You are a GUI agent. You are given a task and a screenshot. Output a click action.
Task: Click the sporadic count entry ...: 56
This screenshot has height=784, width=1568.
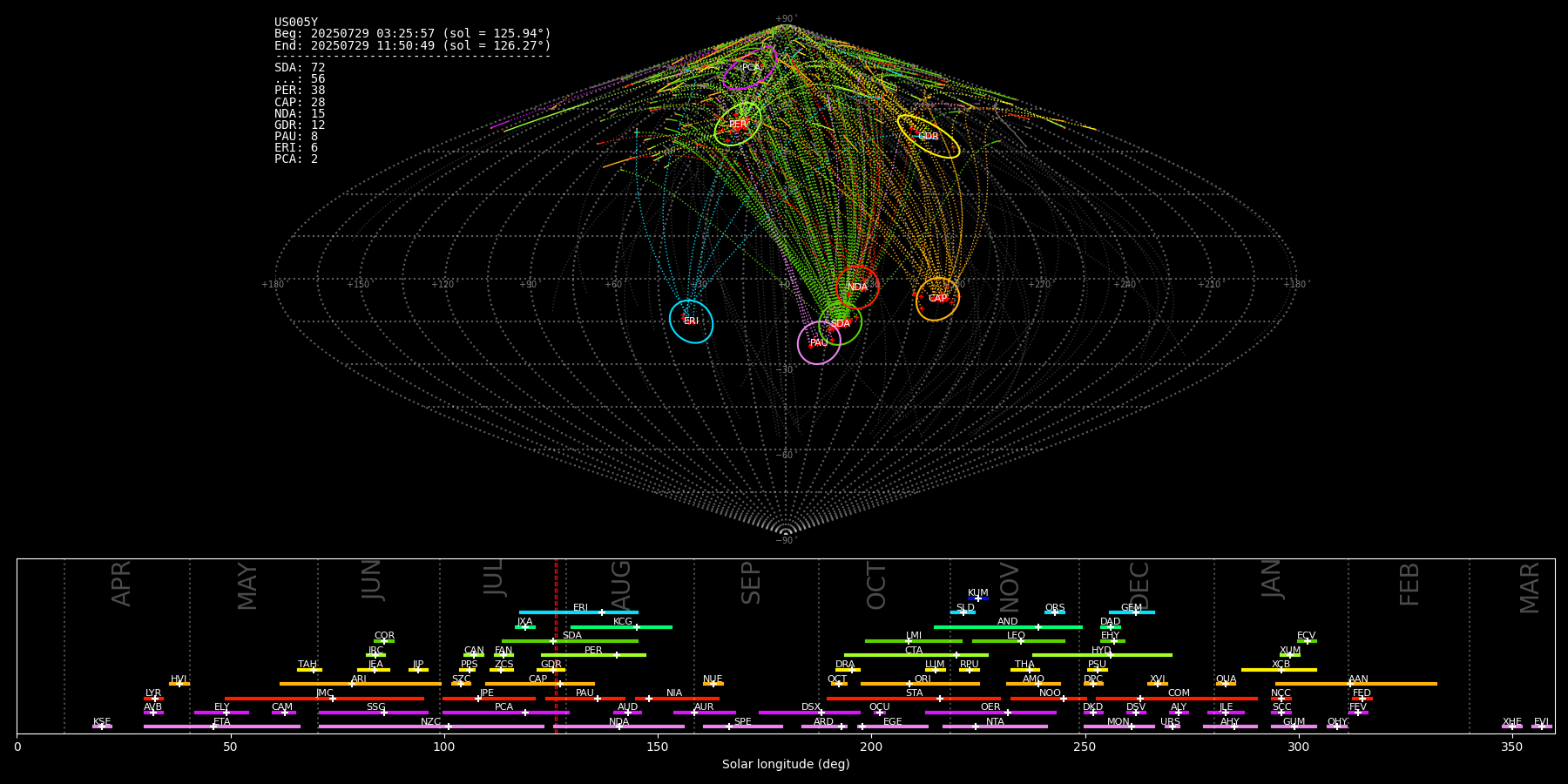[300, 79]
